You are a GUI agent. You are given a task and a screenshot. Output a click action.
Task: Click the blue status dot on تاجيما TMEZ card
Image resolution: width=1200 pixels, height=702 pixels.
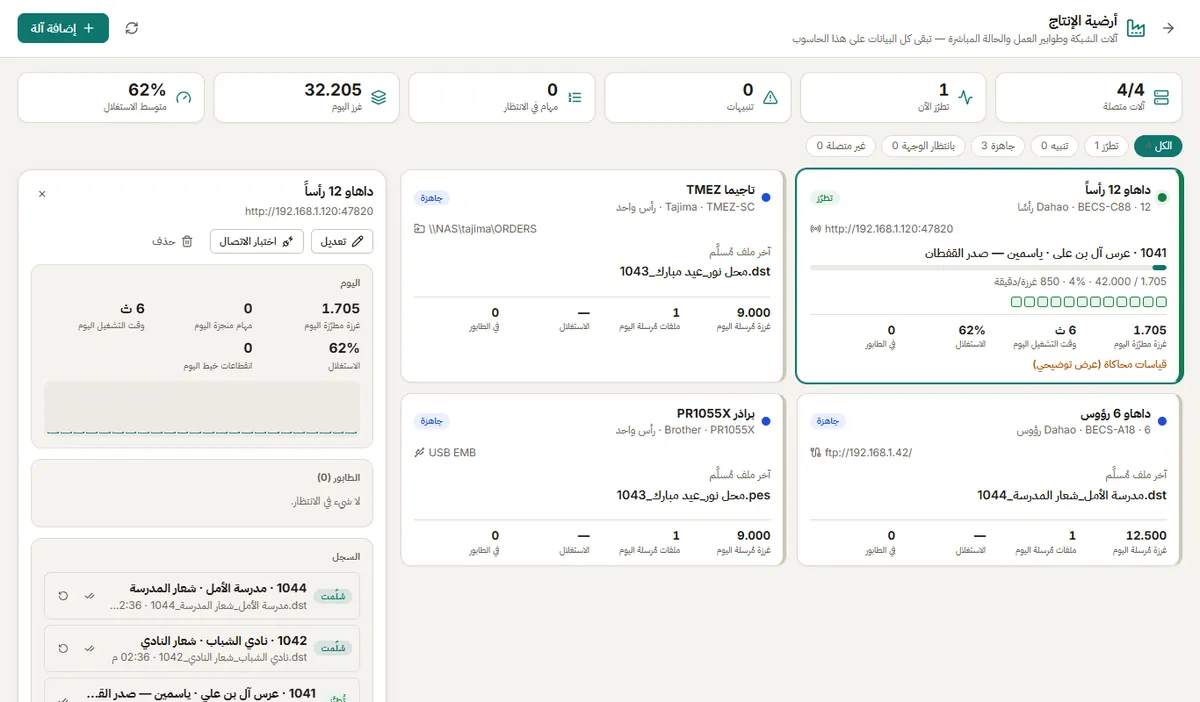(x=766, y=198)
